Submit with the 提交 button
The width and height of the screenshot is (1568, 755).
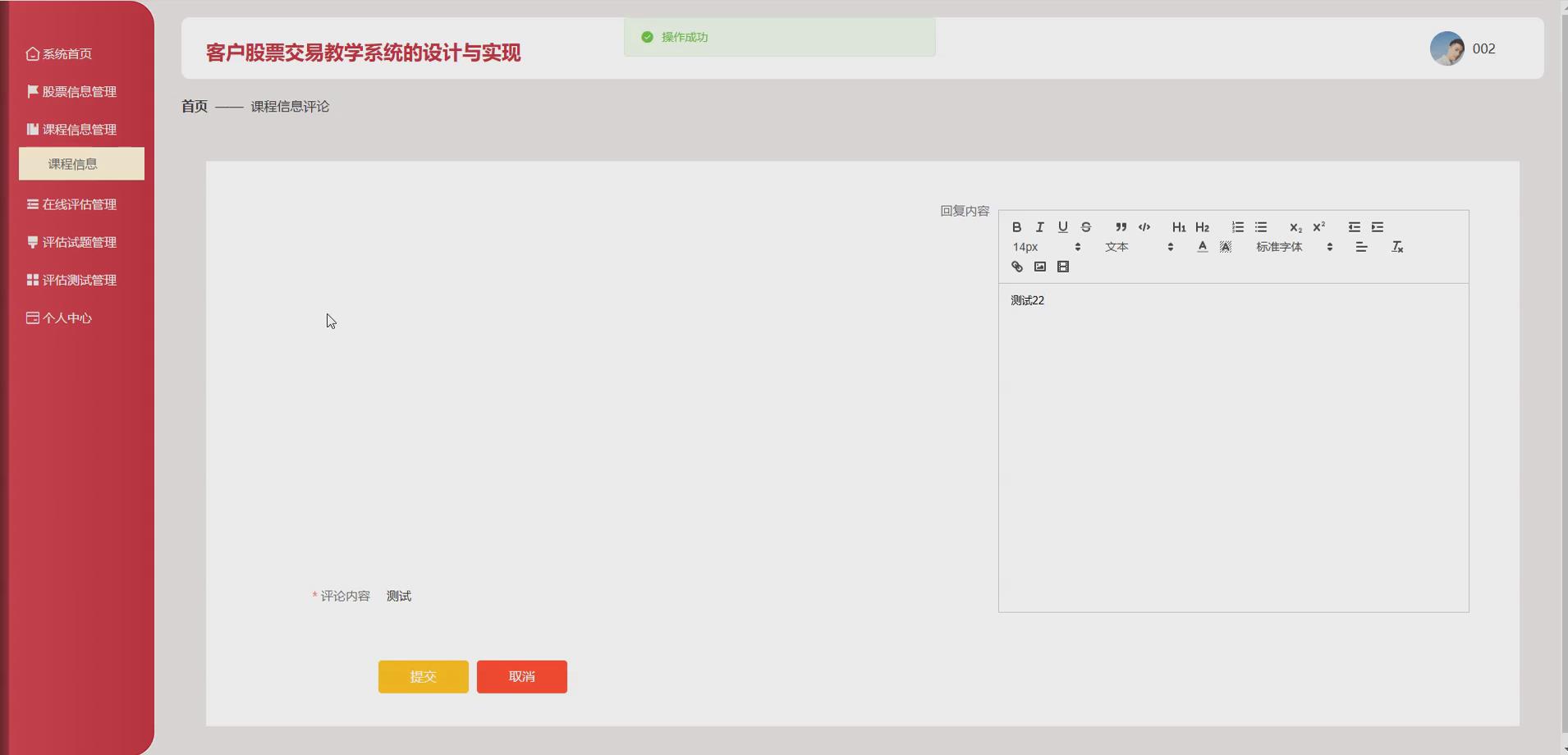(x=422, y=676)
